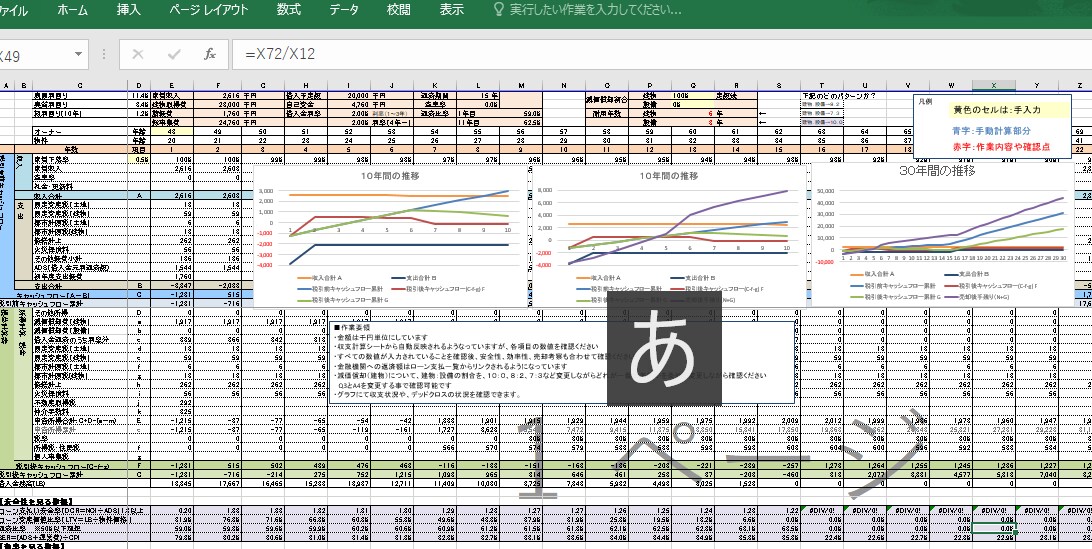Click the three-dot handle beside the Name Box

coord(104,54)
